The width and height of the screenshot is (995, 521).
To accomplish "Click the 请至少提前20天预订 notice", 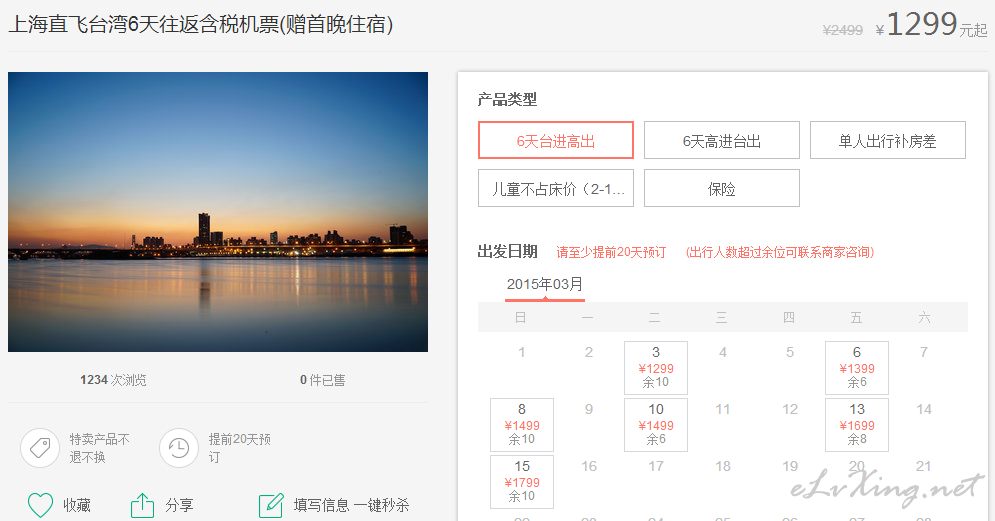I will (611, 252).
